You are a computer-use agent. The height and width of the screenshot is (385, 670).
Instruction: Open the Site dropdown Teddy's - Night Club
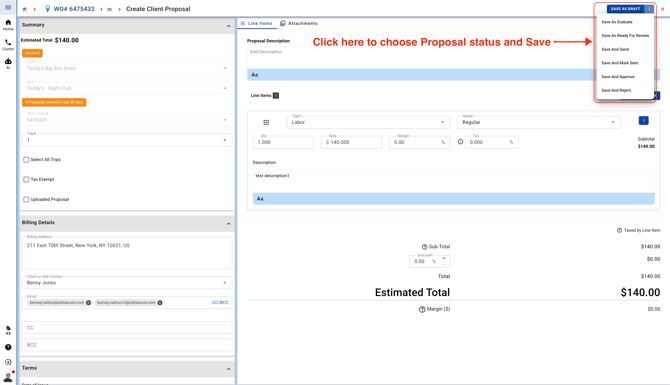127,88
